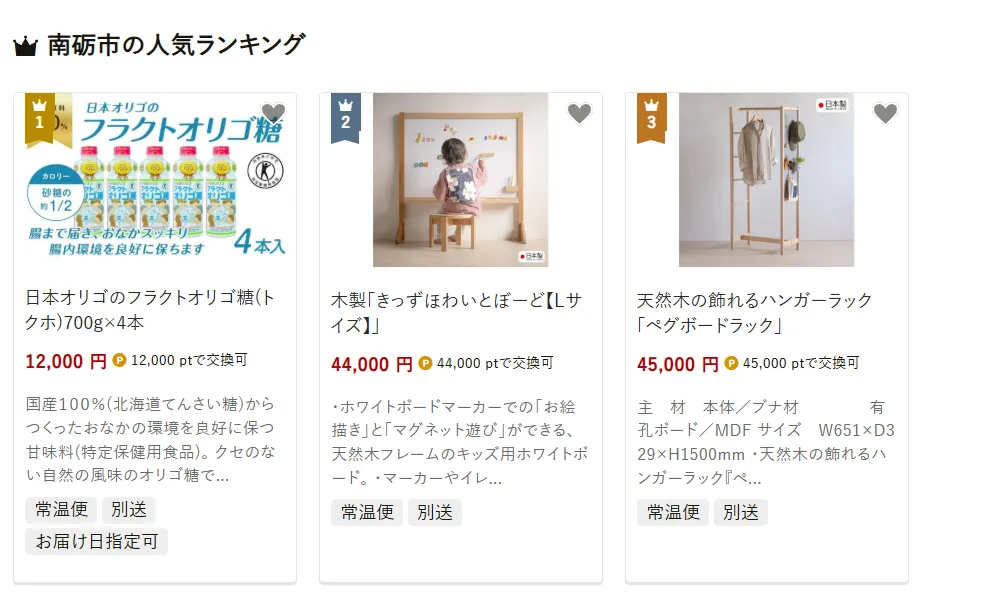The height and width of the screenshot is (603, 982).
Task: Click the 12,000 円 price on first product
Action: (66, 362)
